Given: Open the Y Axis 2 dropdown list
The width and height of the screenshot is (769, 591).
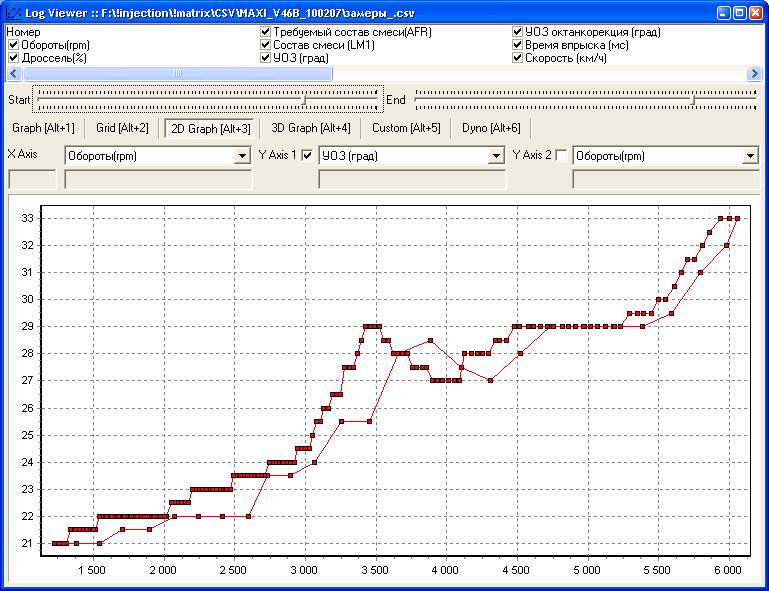Looking at the screenshot, I should coord(750,156).
